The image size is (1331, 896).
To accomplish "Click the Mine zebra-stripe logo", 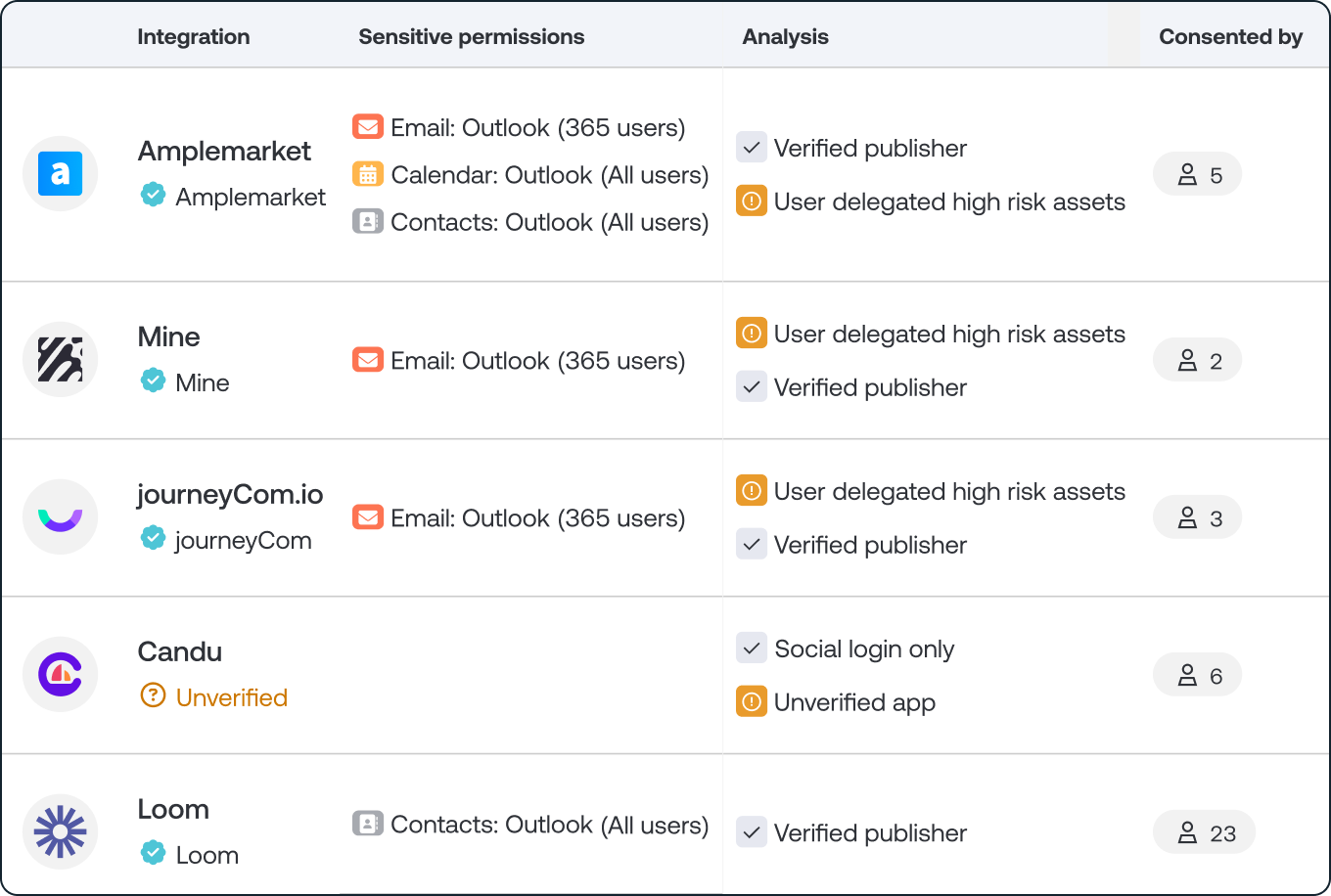I will [x=61, y=360].
